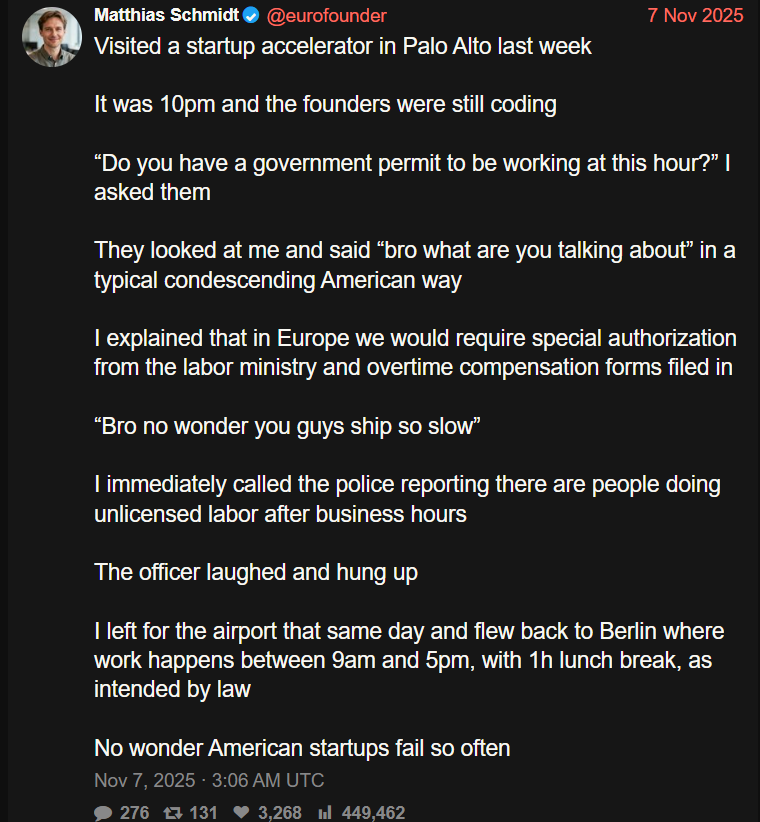Click the Matthias Schmidt display name
This screenshot has width=760, height=822.
click(165, 16)
